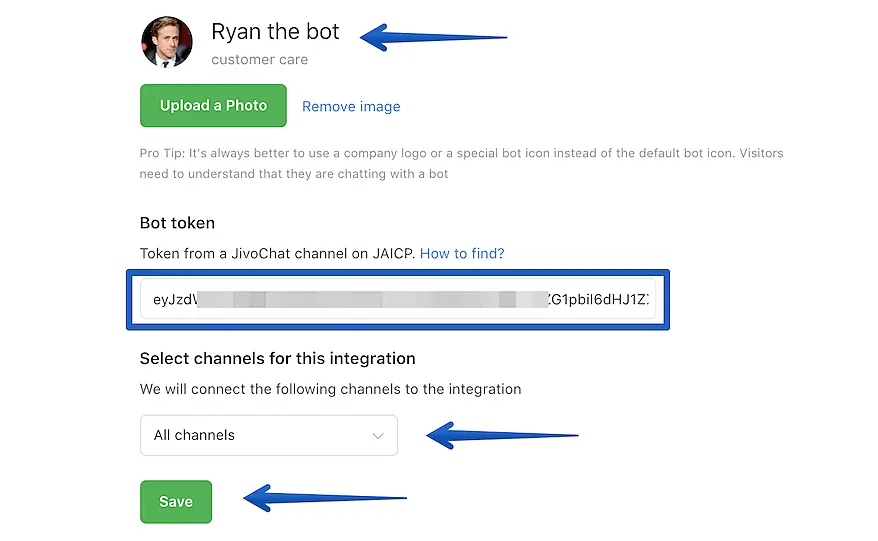Click the Remove image link
The height and width of the screenshot is (541, 878).
351,106
